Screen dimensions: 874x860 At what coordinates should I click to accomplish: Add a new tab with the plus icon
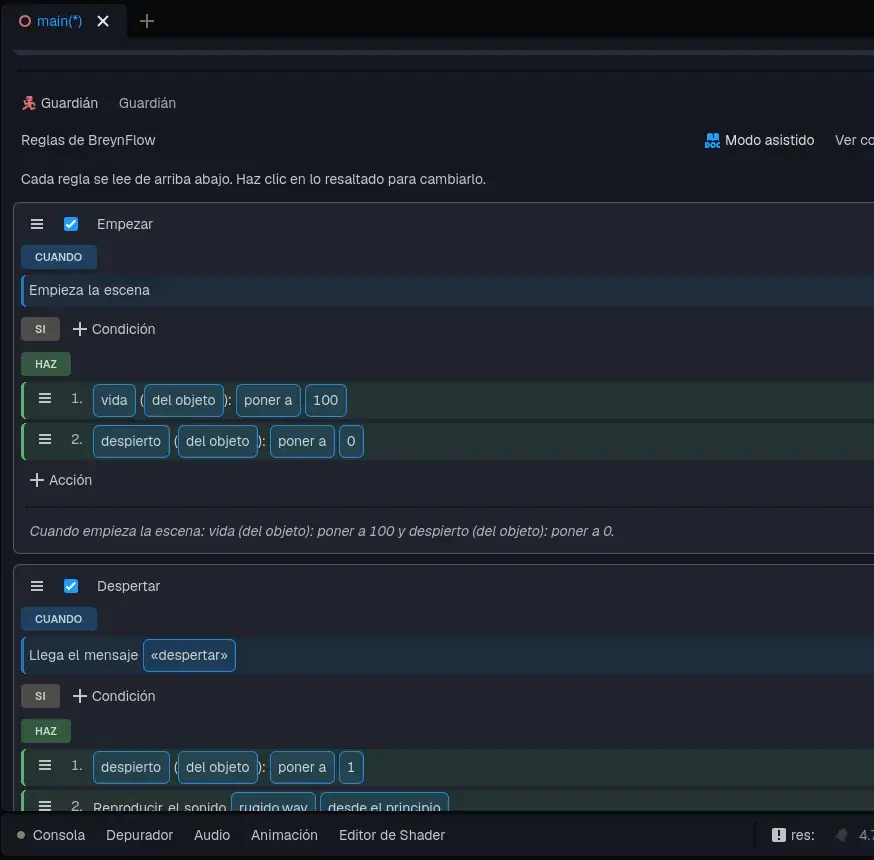click(x=147, y=21)
